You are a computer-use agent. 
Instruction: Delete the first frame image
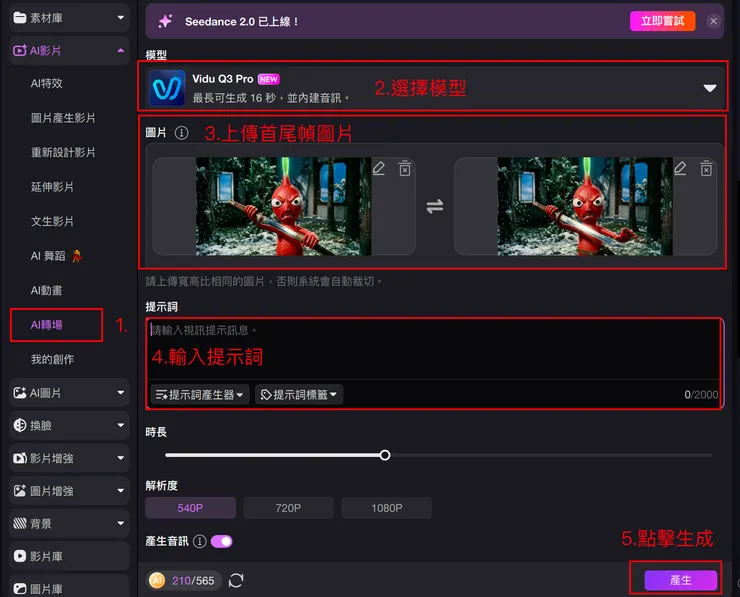click(404, 168)
